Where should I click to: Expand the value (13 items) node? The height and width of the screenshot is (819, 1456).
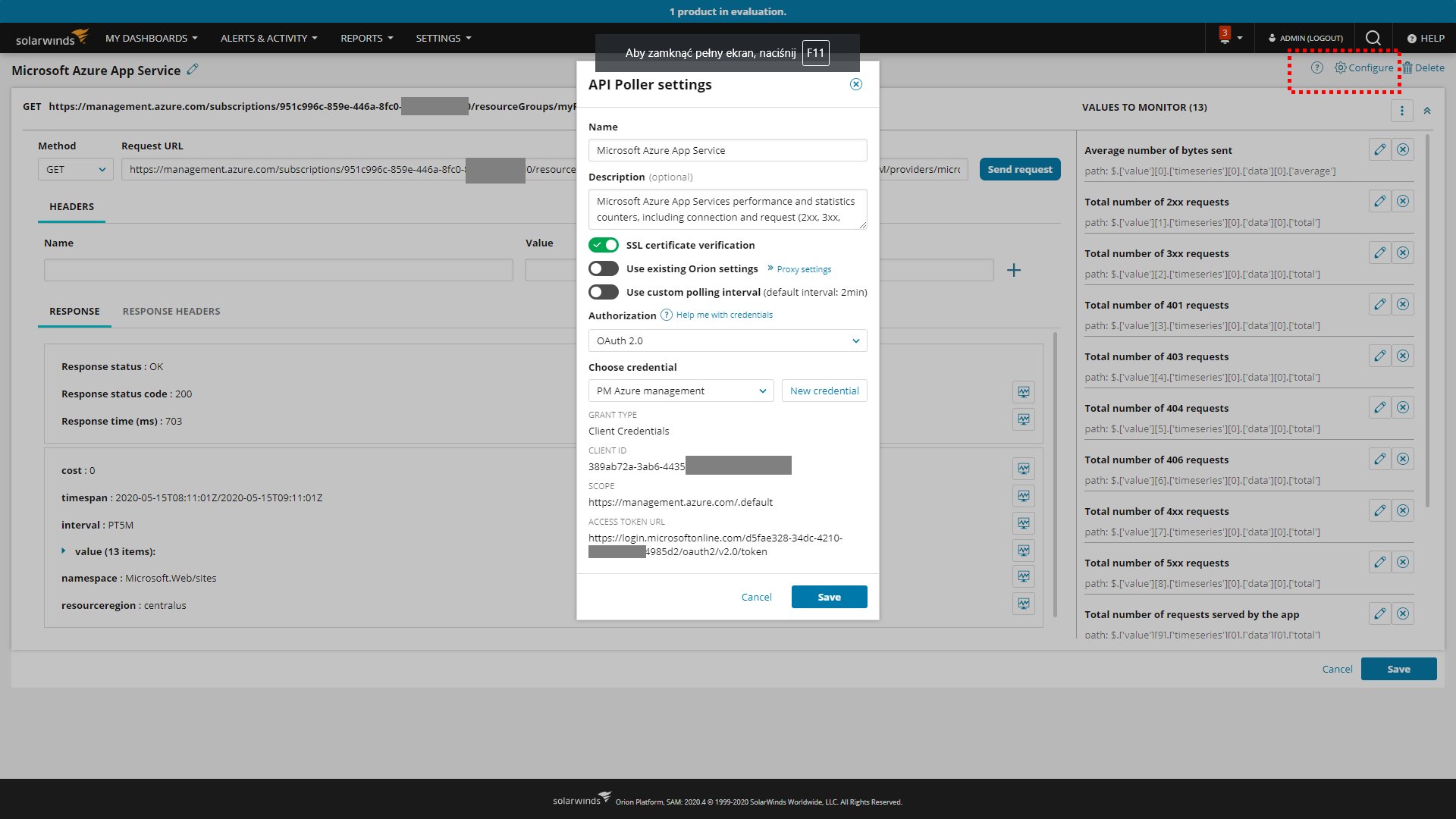tap(64, 551)
